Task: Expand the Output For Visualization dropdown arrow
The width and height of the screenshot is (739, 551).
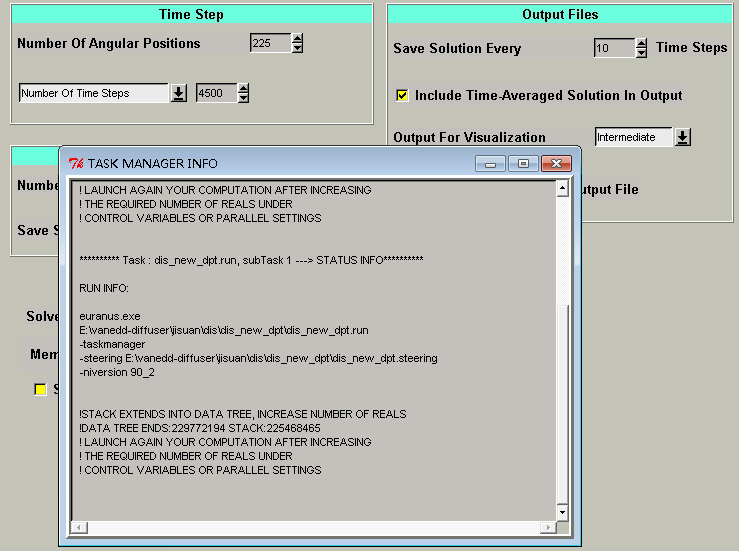Action: coord(683,137)
